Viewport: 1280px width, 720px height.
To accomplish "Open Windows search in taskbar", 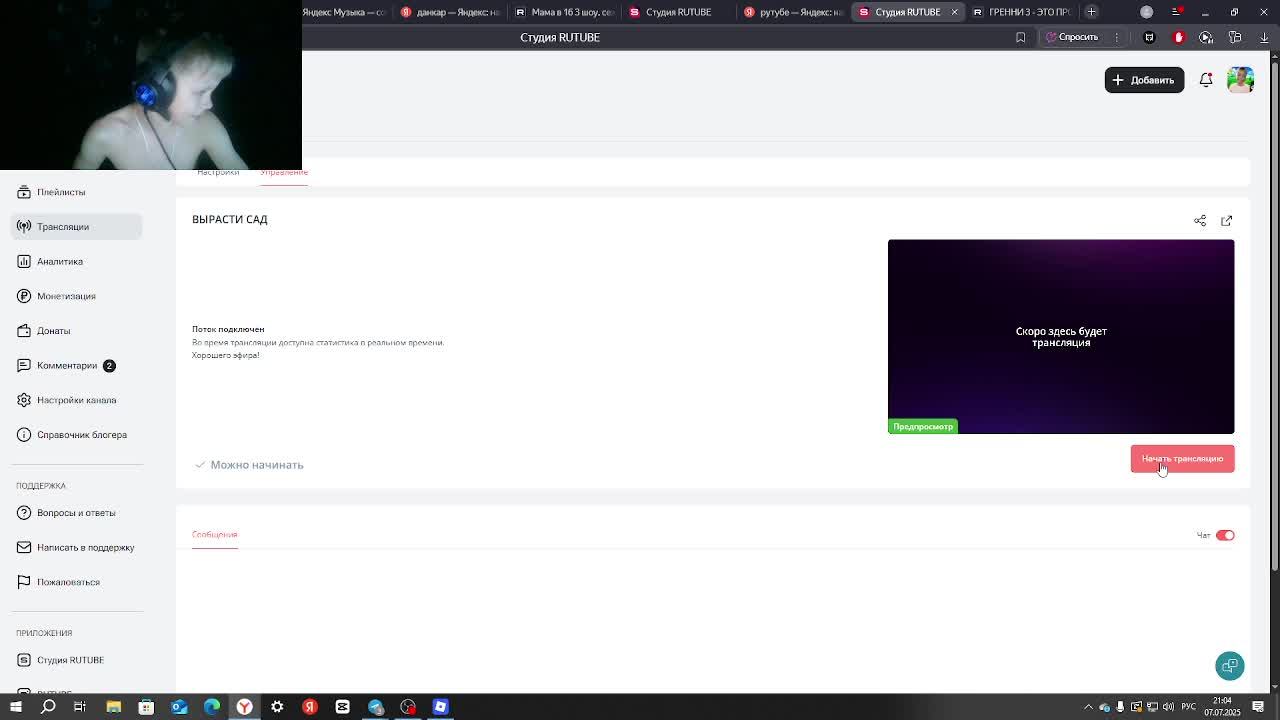I will (48, 707).
